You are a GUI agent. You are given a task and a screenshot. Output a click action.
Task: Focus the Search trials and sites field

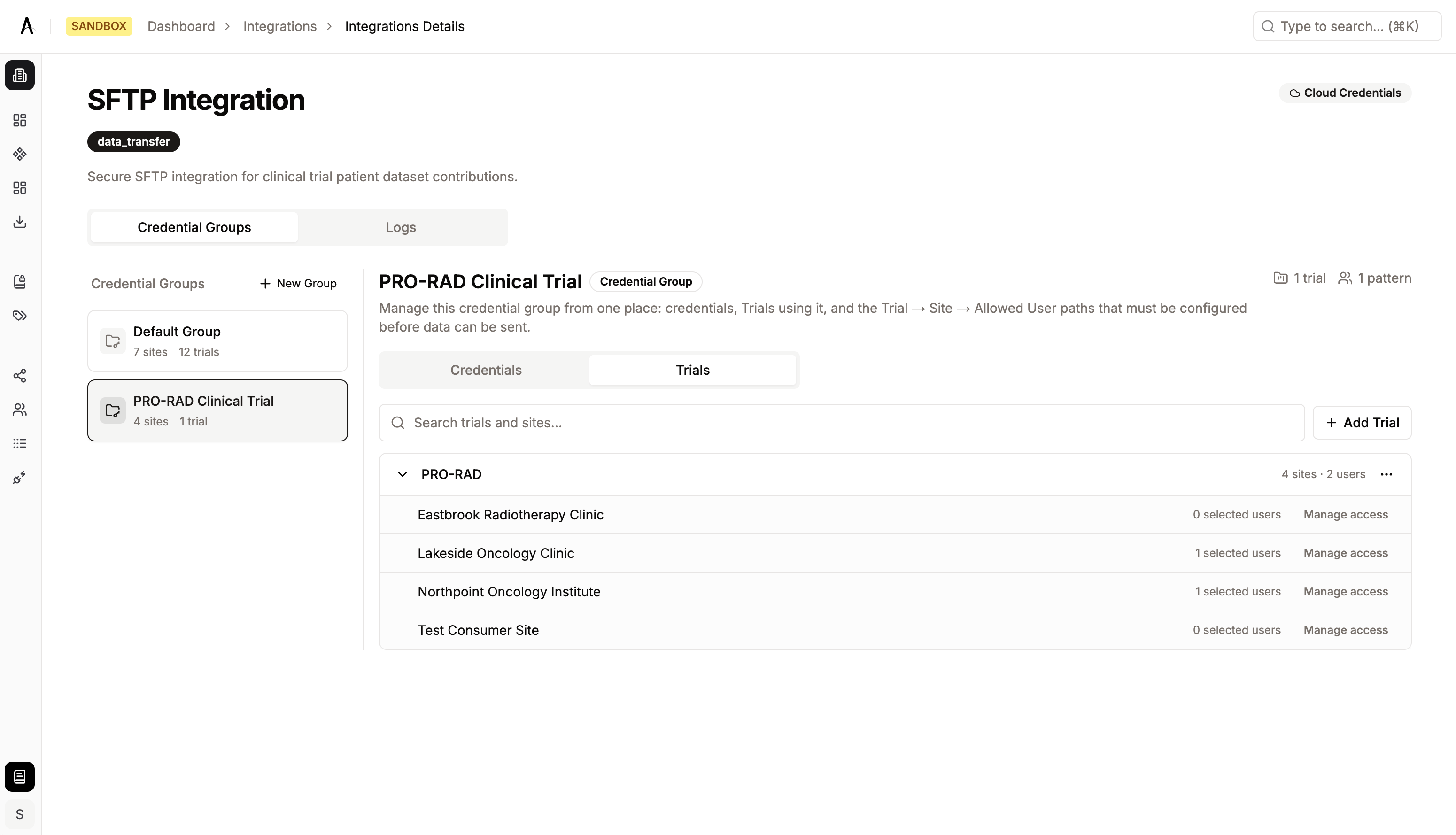pos(842,423)
